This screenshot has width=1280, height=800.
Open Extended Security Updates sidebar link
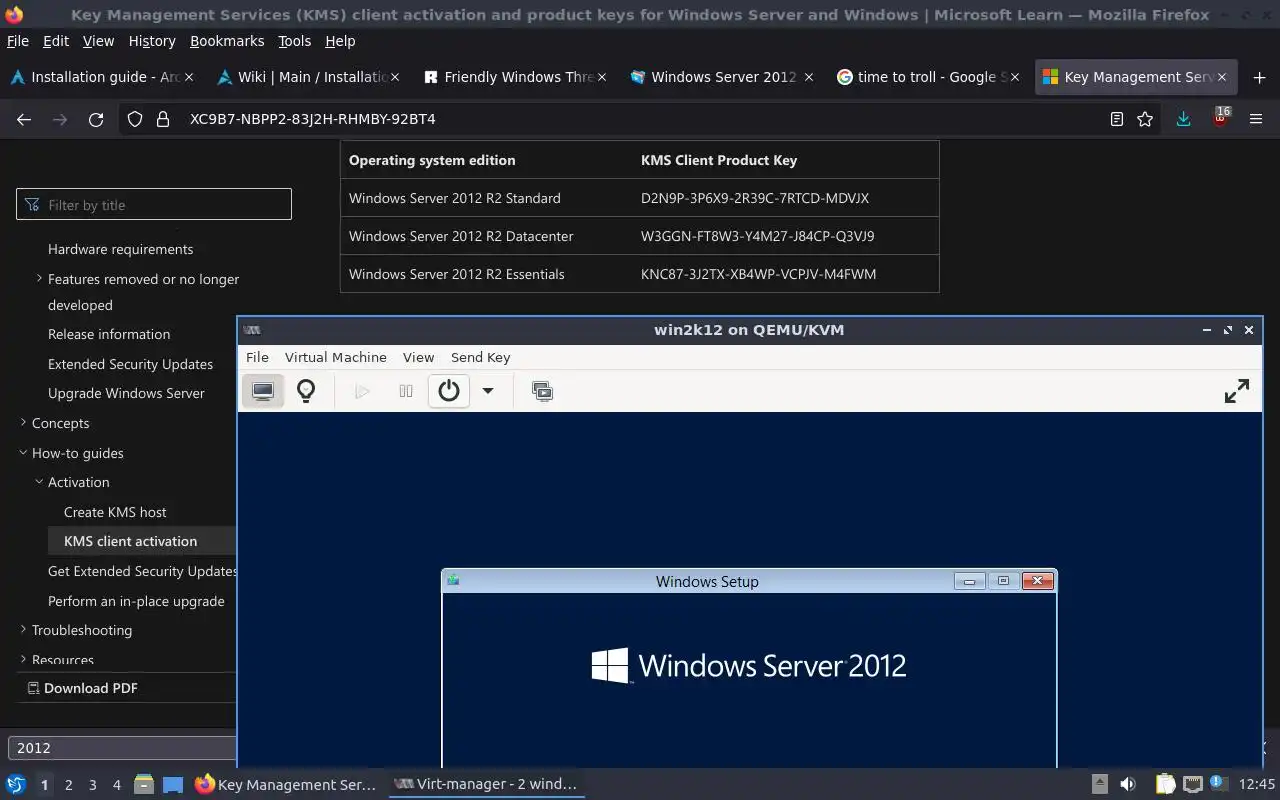coord(130,364)
